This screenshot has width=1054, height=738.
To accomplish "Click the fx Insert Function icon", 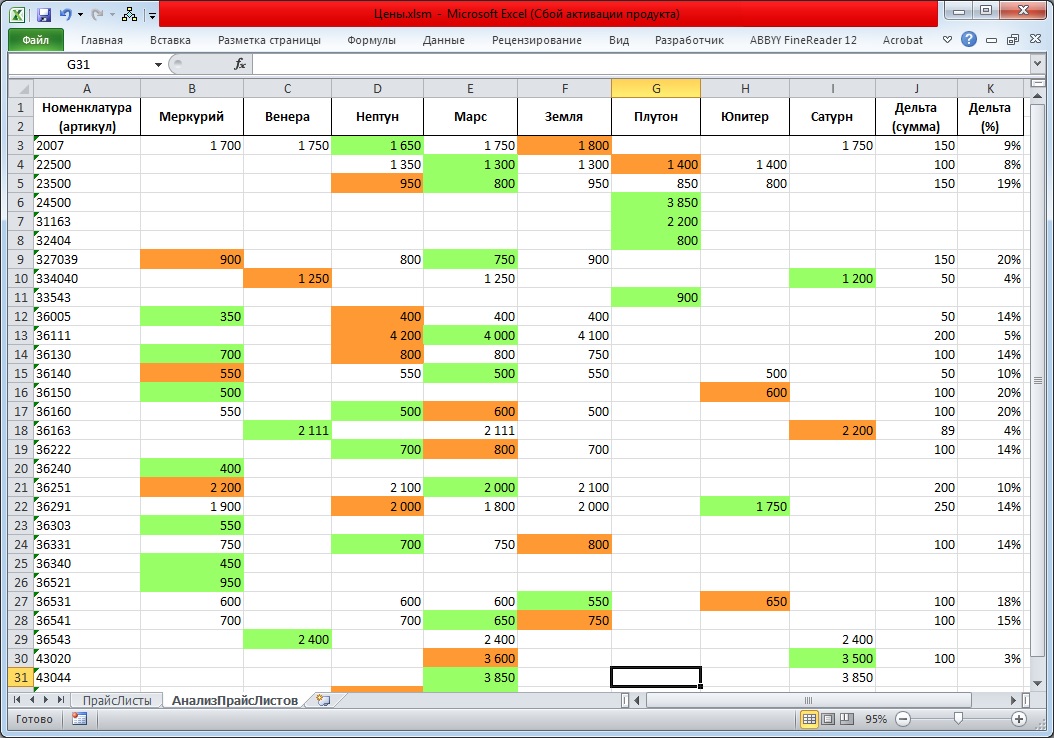I will (239, 64).
